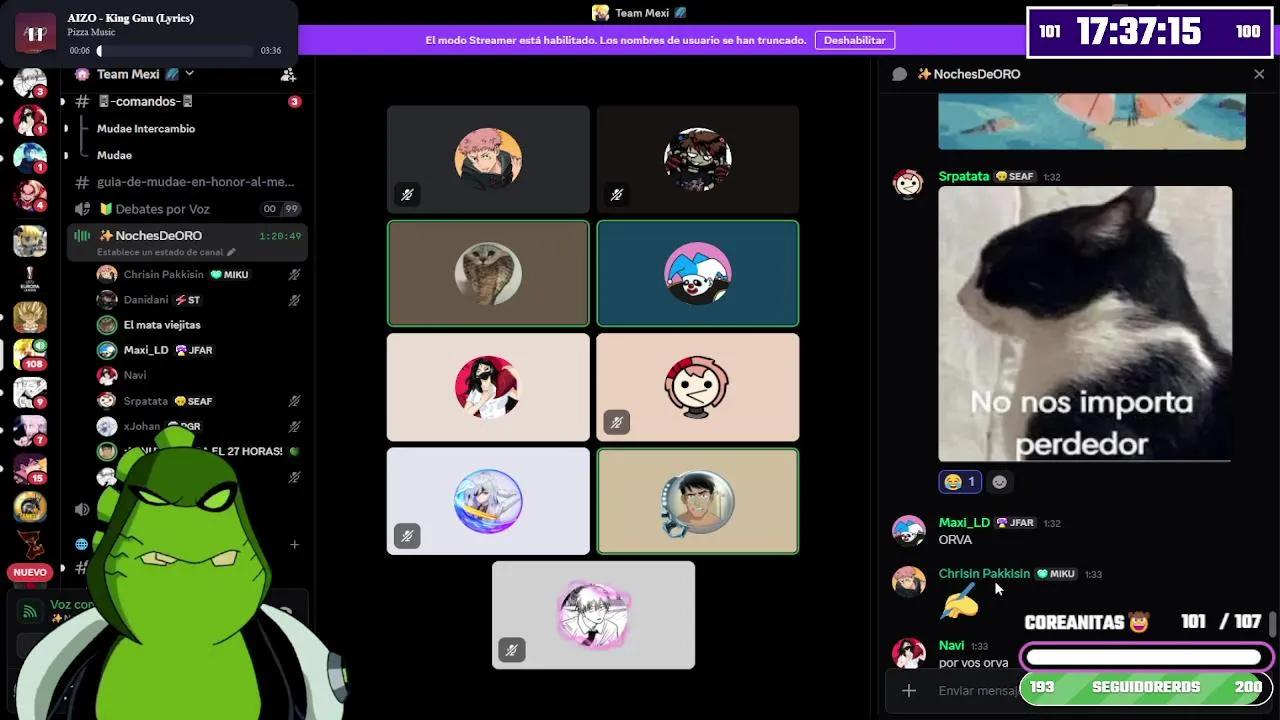Screen dimensions: 1280x720
Task: Click the hashtag icon of -comandos- channel
Action: [x=82, y=101]
